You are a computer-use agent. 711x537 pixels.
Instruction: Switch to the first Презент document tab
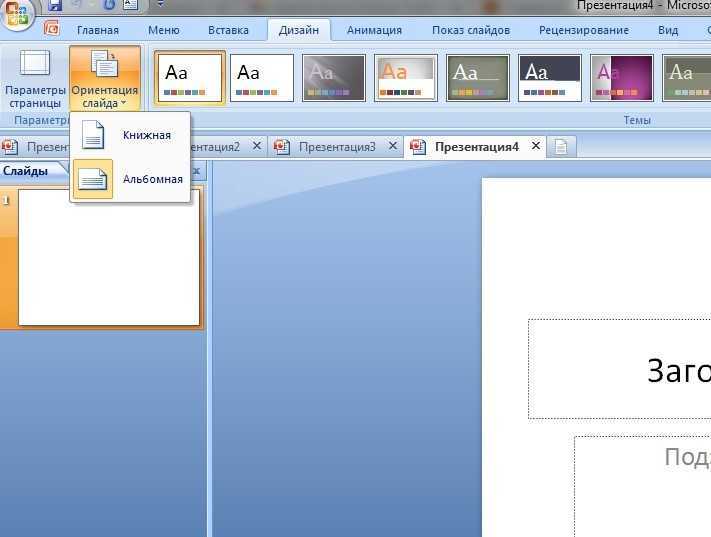pyautogui.click(x=35, y=147)
